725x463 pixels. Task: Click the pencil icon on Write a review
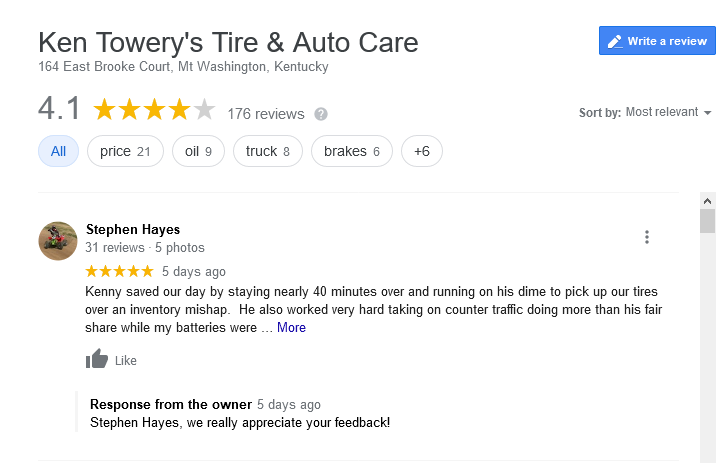[614, 41]
